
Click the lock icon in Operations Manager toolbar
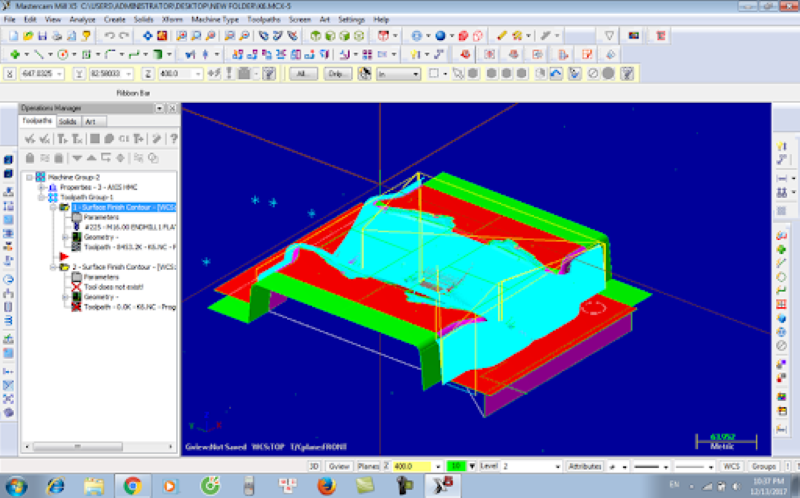30,158
